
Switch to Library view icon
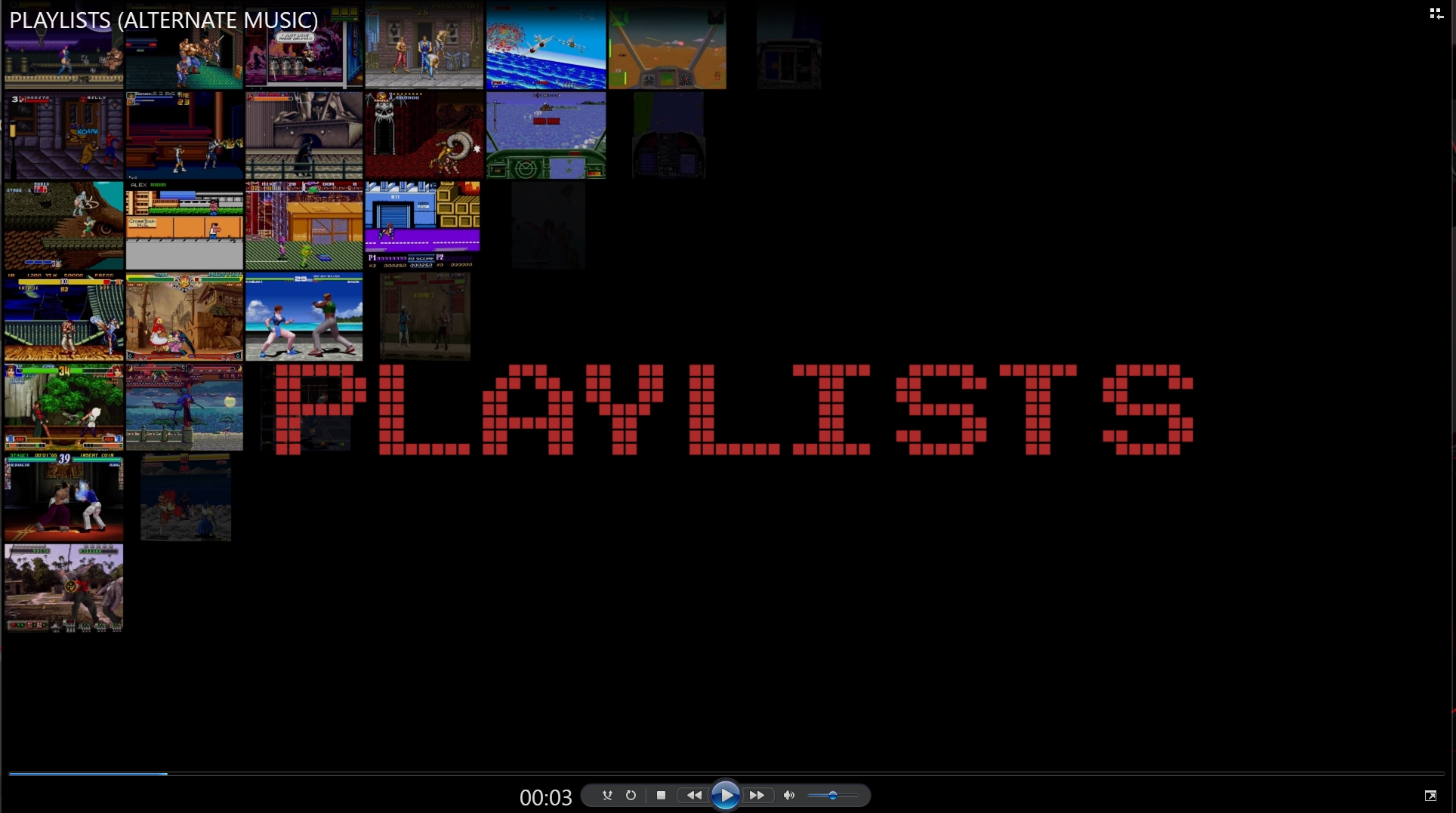pos(1436,14)
